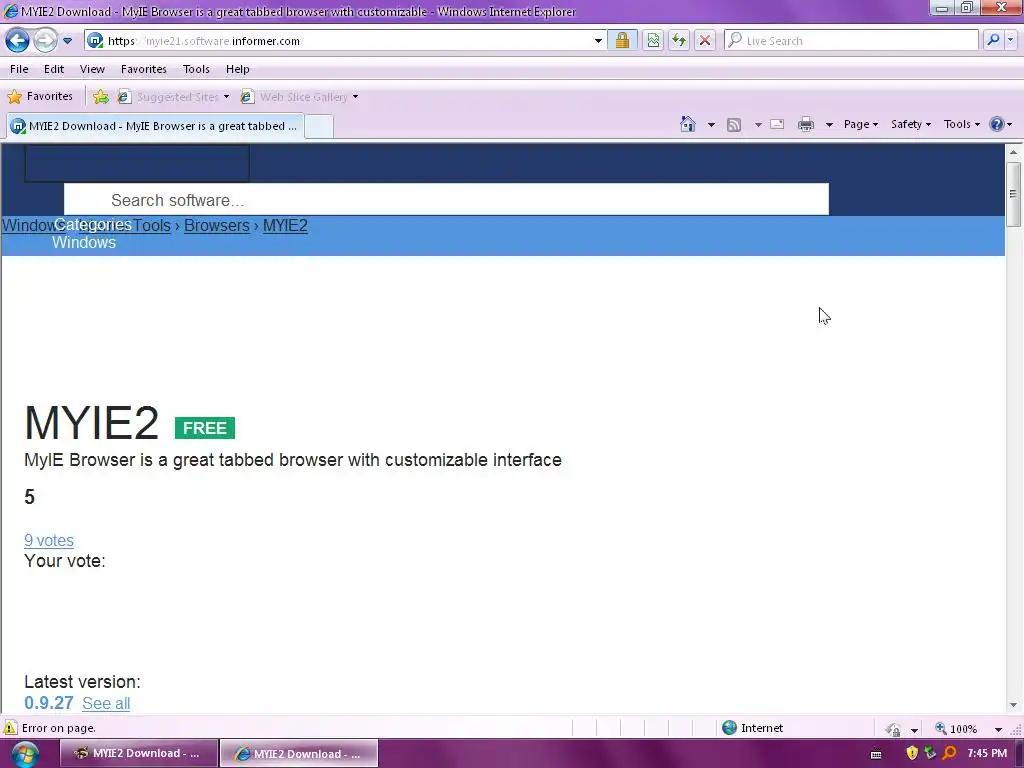Screen dimensions: 1024x768
Task: Click the Read Mail envelope icon
Action: [777, 124]
